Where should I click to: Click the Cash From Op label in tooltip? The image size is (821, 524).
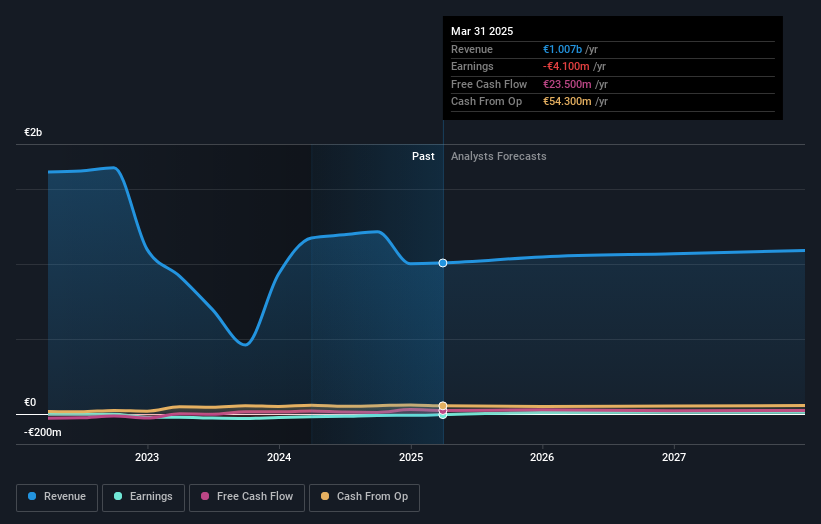point(486,102)
